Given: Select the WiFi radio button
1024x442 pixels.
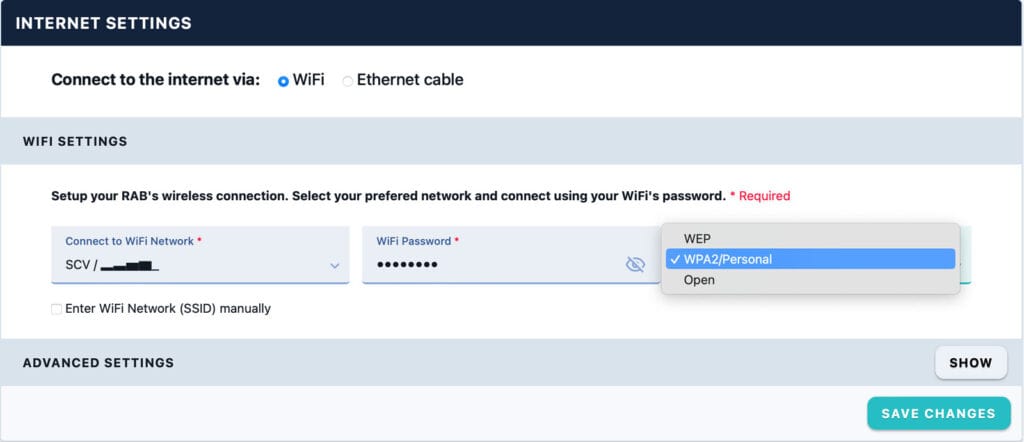Looking at the screenshot, I should (x=283, y=80).
